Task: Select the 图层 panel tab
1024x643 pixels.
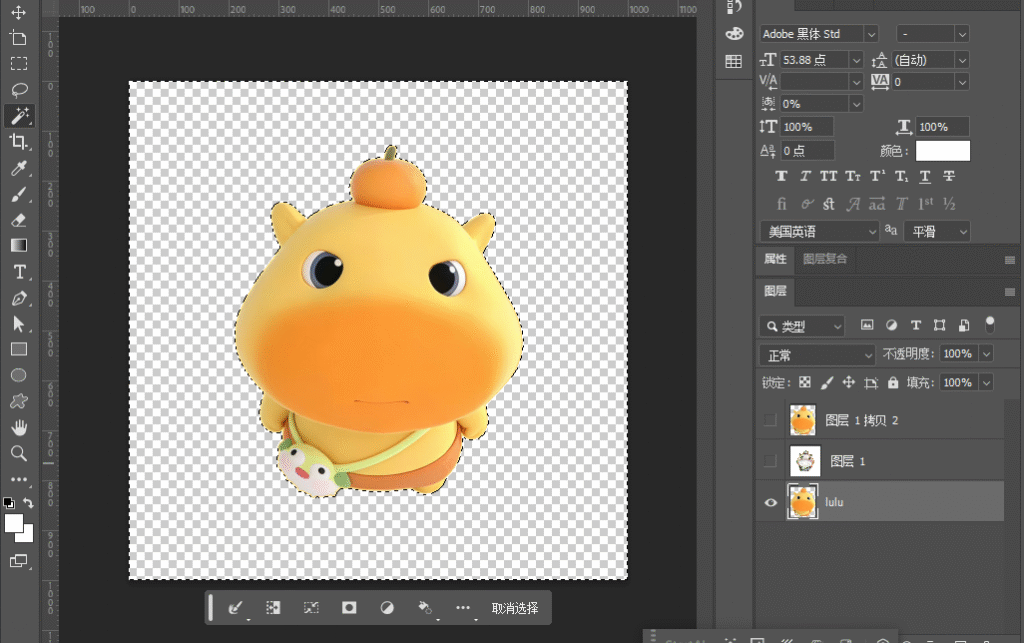Action: (775, 291)
